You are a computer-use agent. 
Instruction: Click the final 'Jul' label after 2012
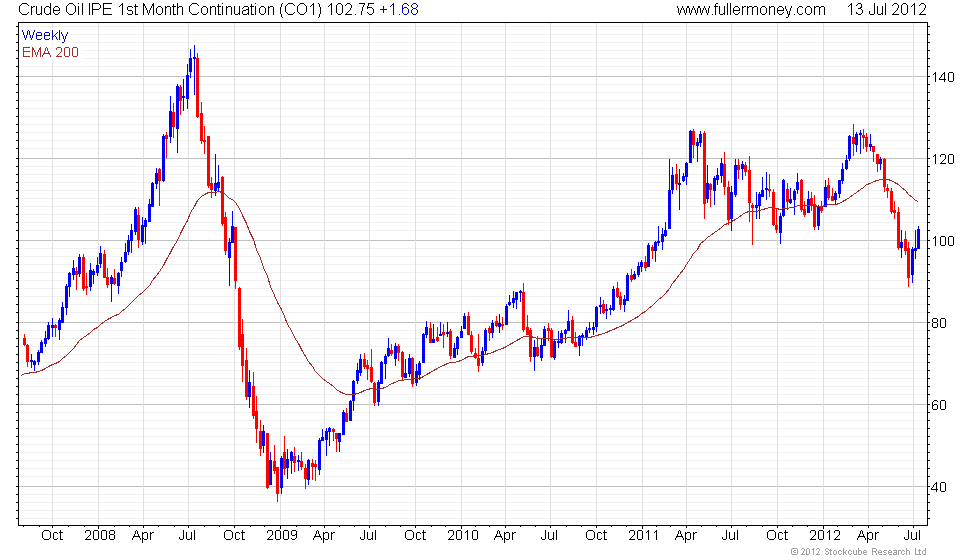point(912,535)
